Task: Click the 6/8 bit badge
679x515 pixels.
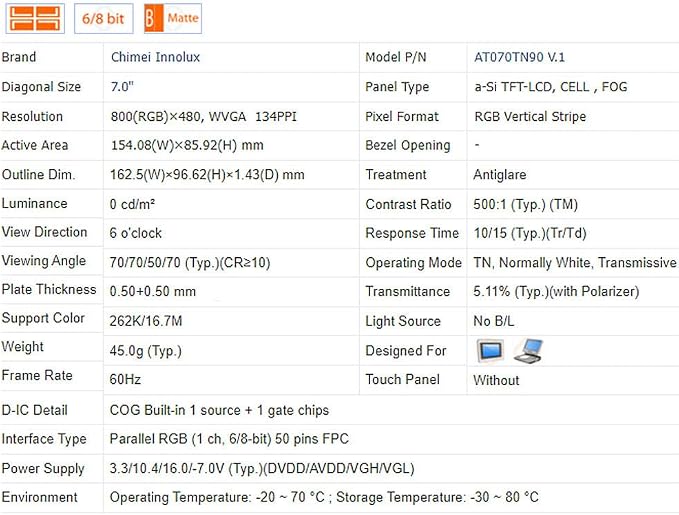Action: tap(103, 19)
